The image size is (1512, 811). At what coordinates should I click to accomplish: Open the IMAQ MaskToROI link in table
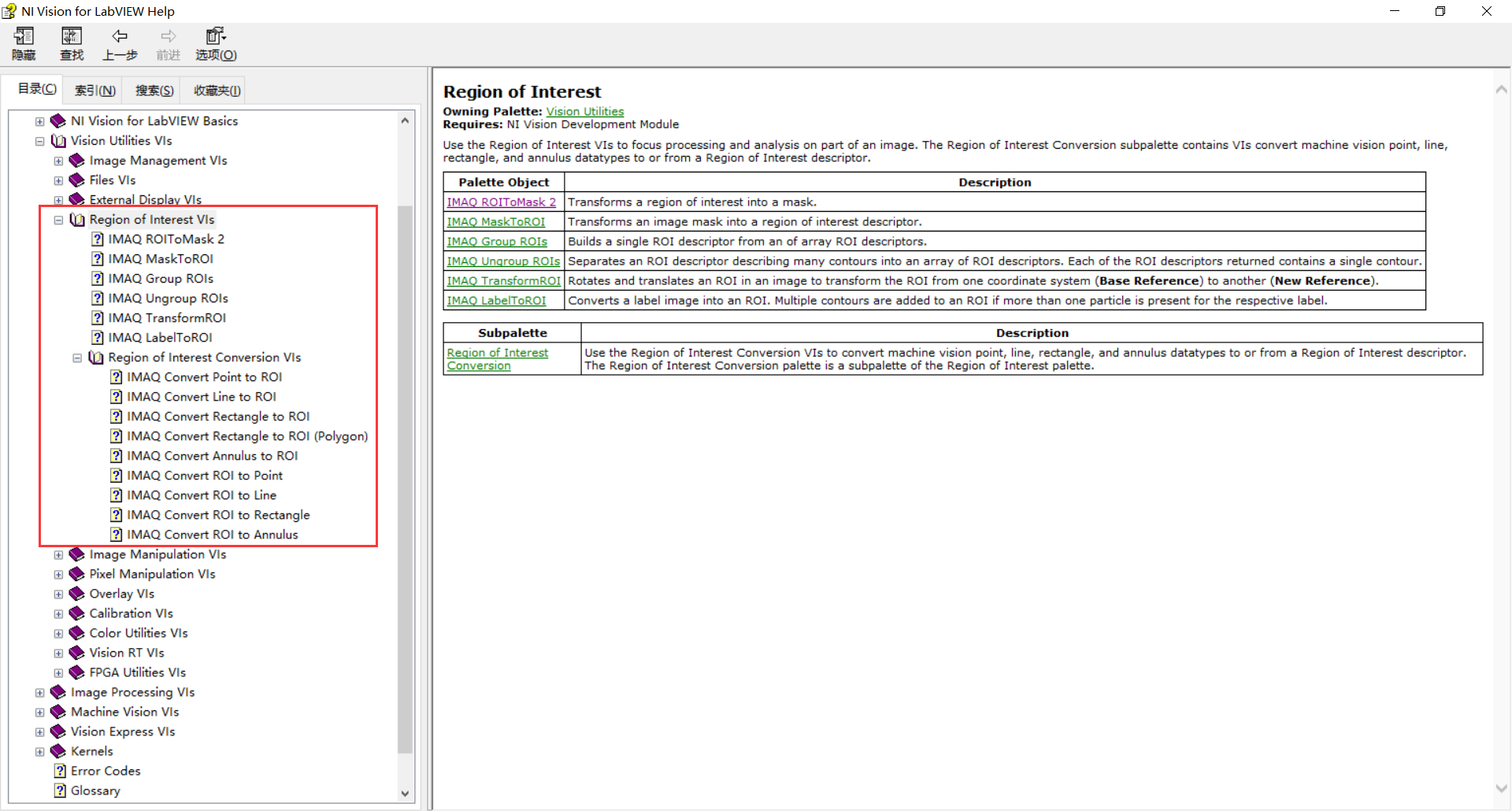pos(496,221)
